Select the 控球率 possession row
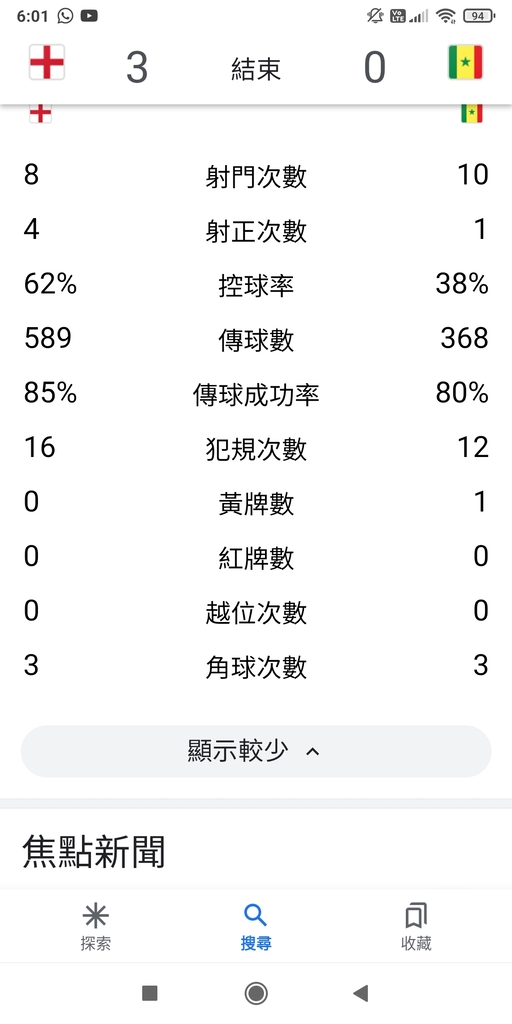Screen dimensions: 512x1024 click(x=256, y=285)
